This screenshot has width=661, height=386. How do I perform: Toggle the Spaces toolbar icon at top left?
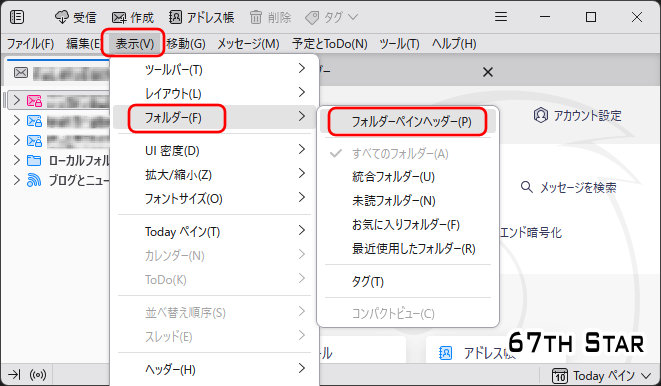click(x=17, y=17)
